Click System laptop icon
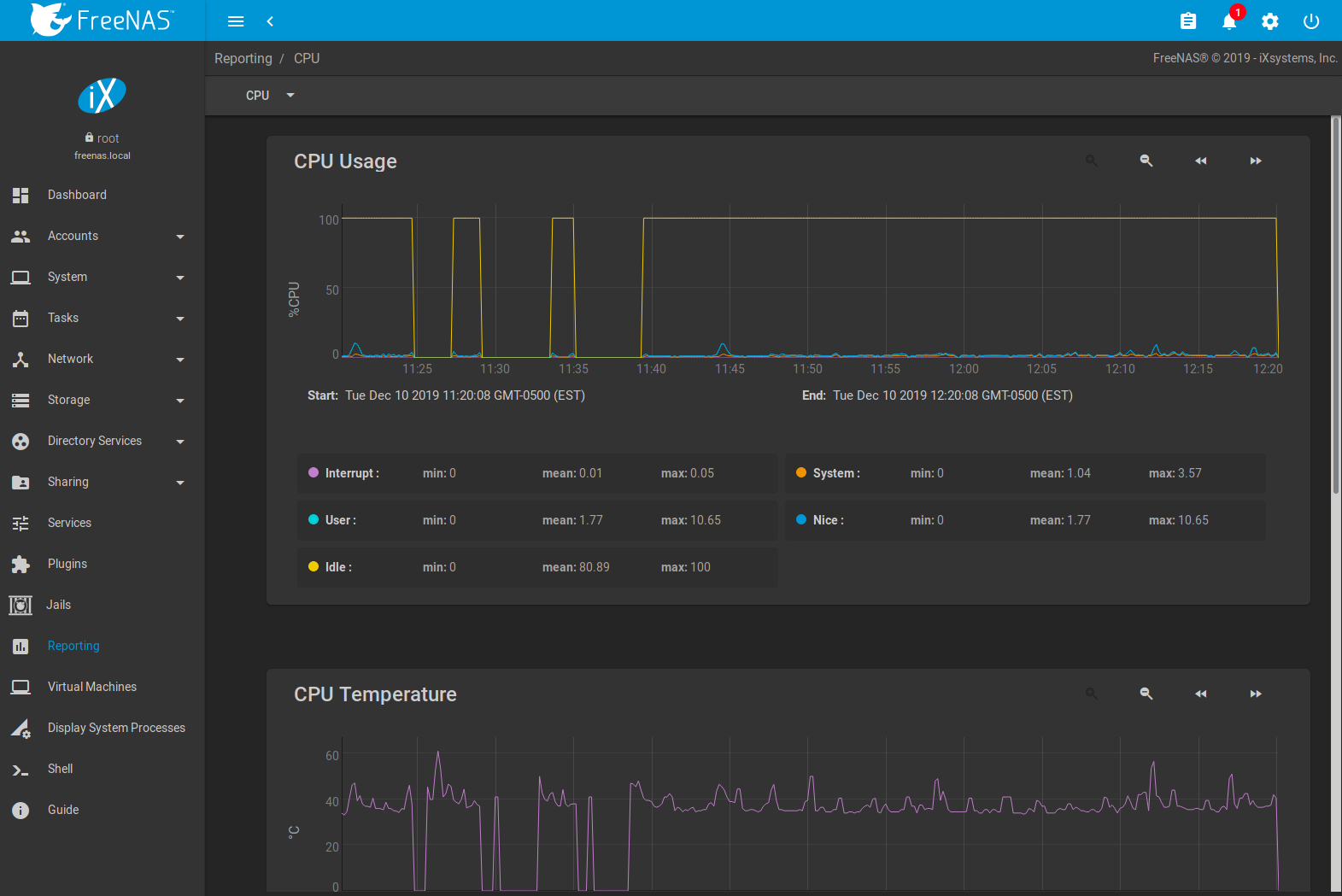The width and height of the screenshot is (1342, 896). [21, 277]
